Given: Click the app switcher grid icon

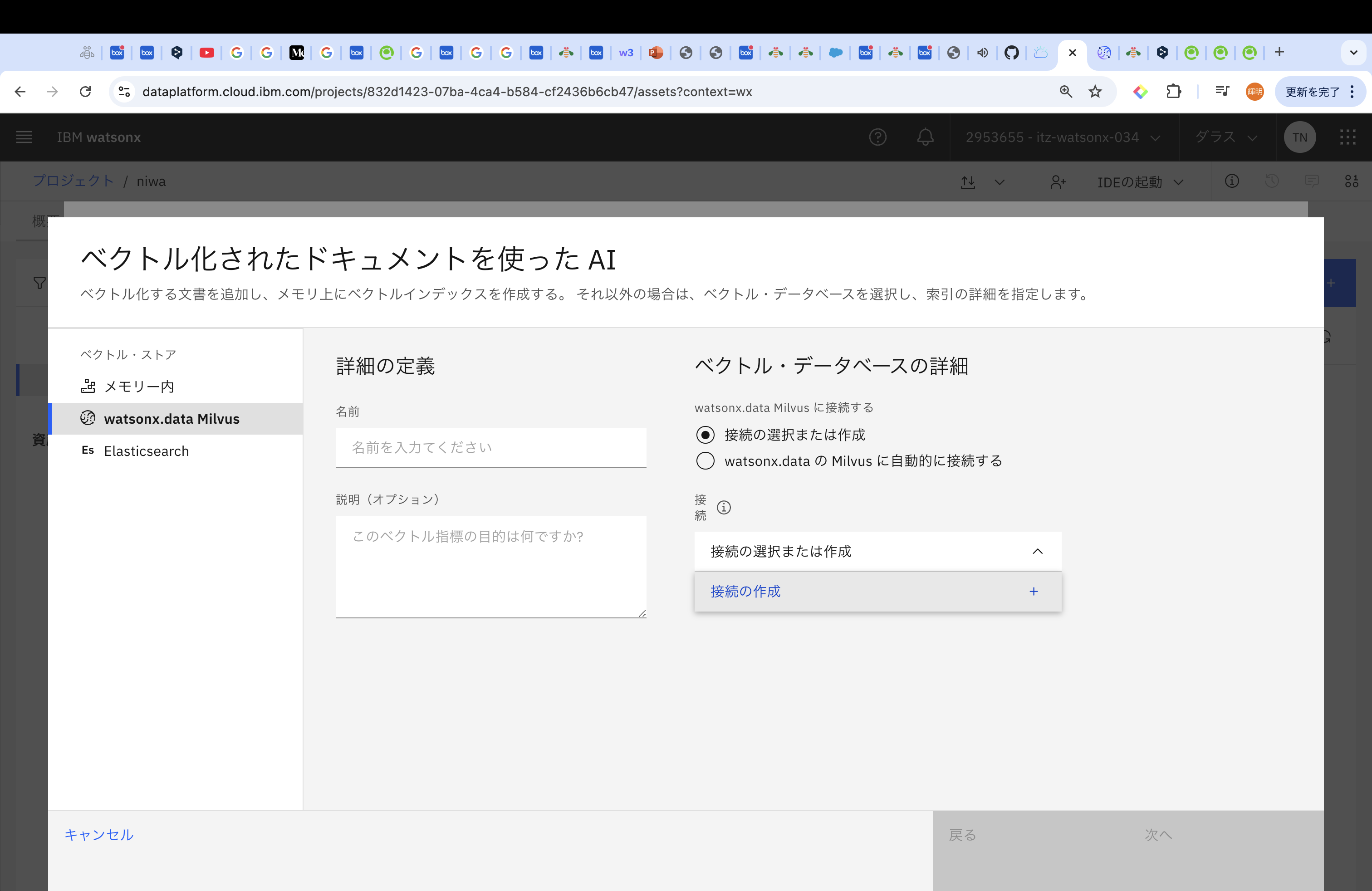Looking at the screenshot, I should coord(1347,137).
